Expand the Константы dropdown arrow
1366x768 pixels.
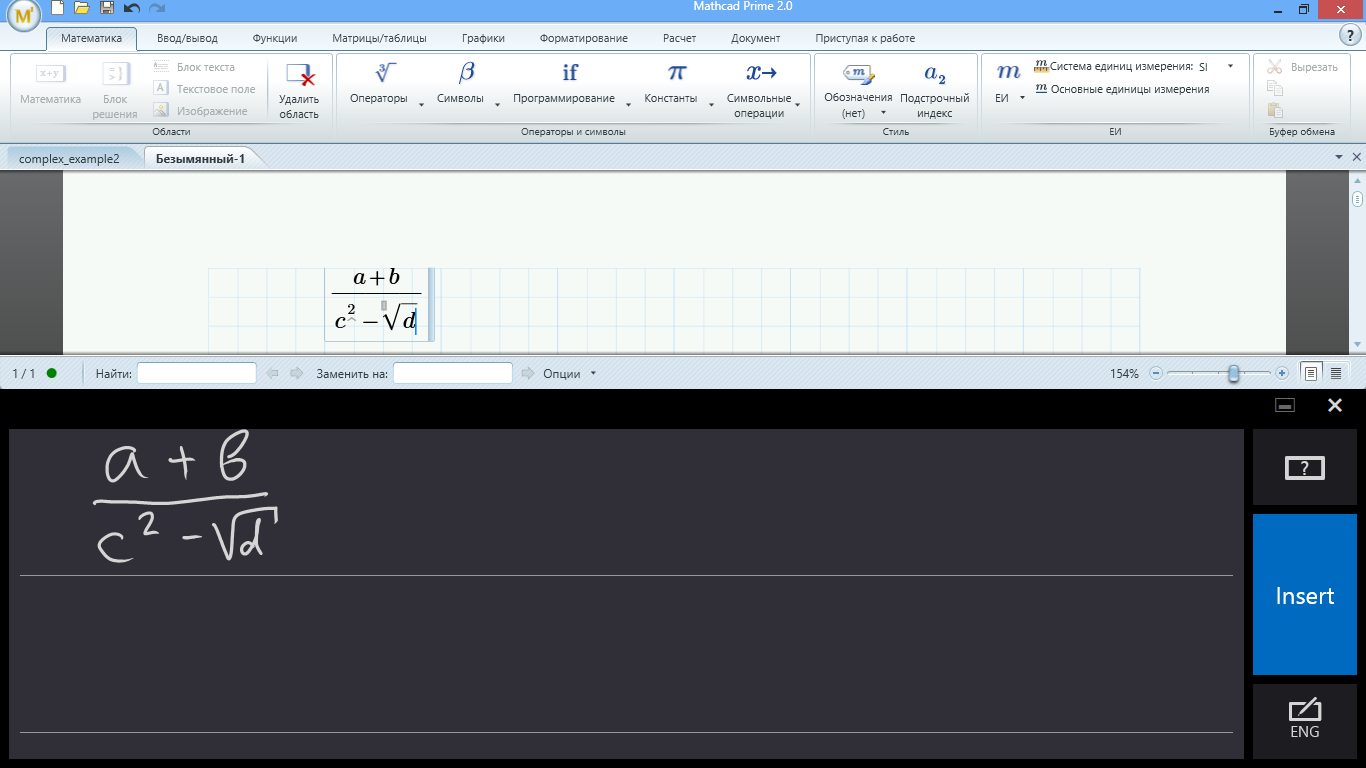tap(711, 104)
